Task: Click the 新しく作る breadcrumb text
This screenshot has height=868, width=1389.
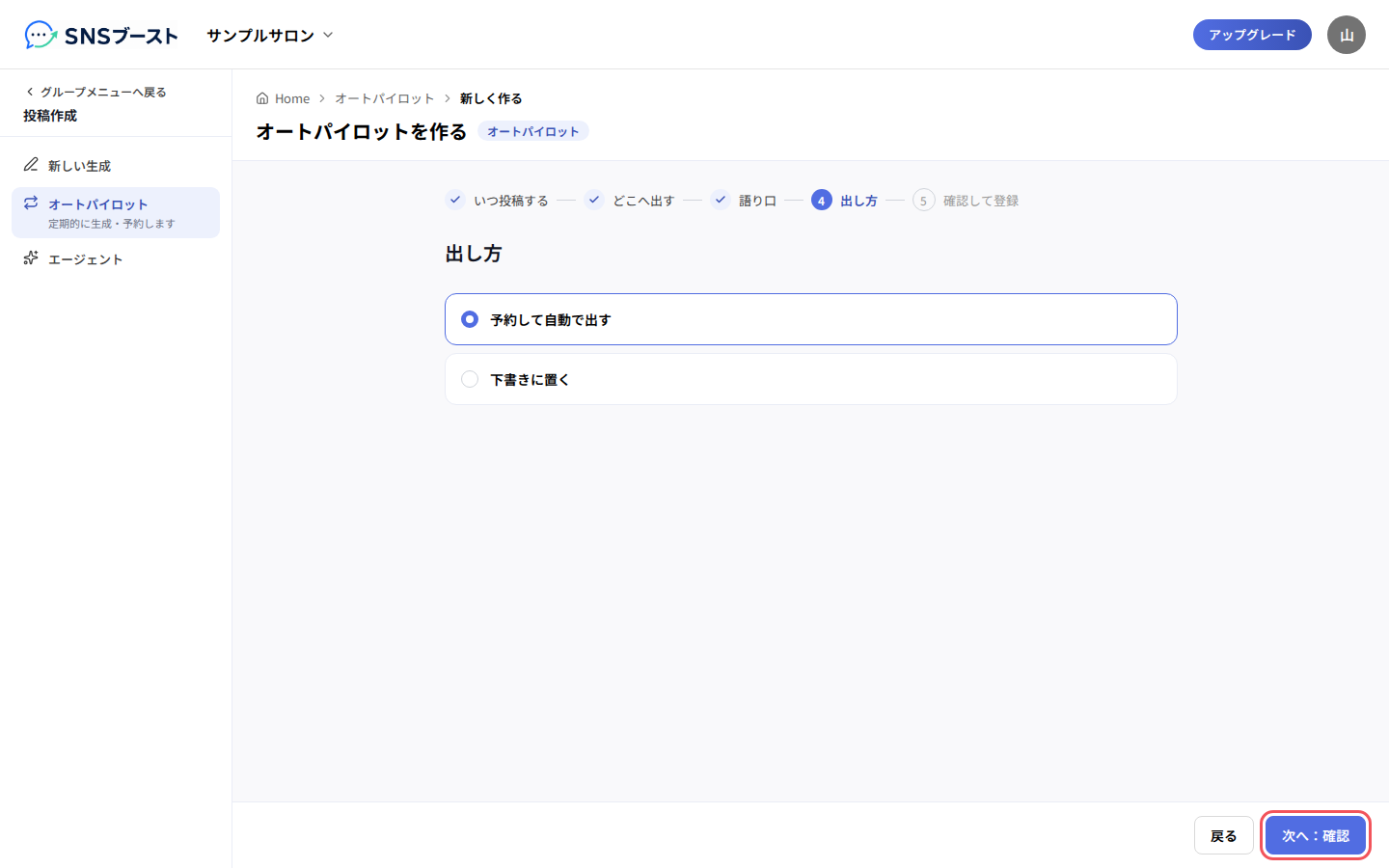Action: pyautogui.click(x=491, y=98)
